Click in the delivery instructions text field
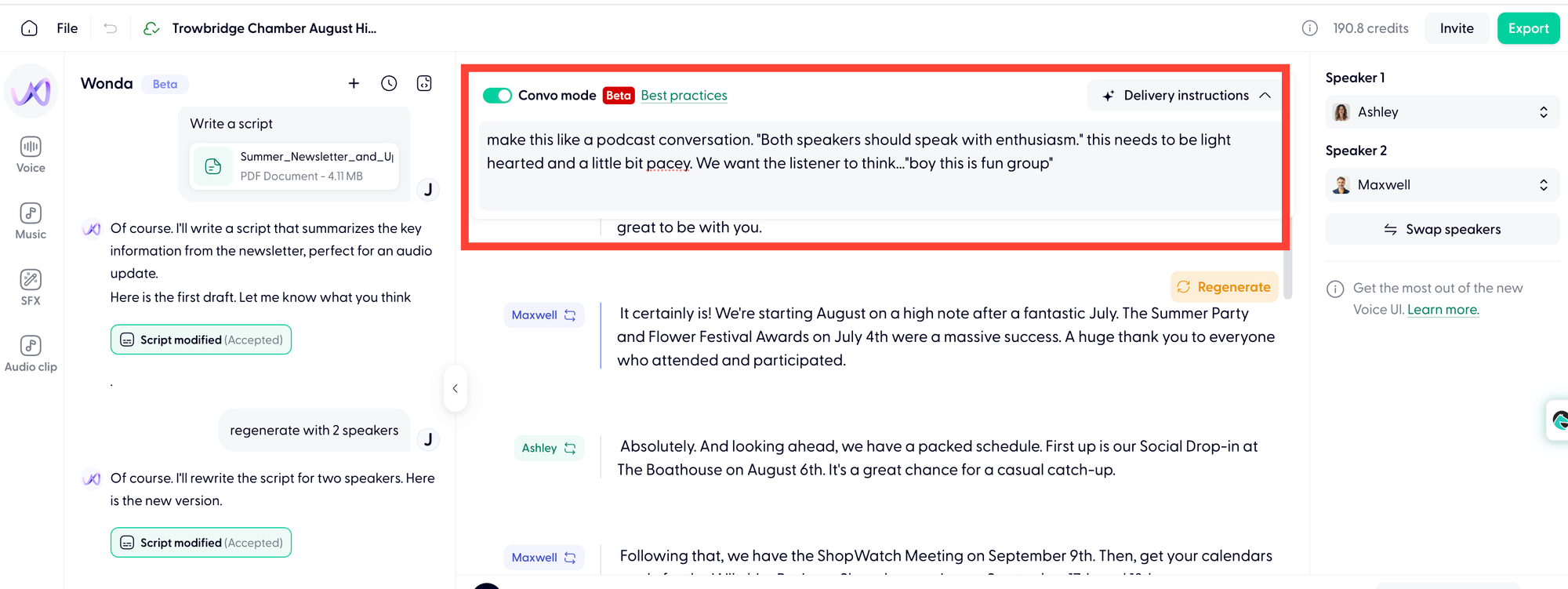1568x589 pixels. pyautogui.click(x=880, y=166)
